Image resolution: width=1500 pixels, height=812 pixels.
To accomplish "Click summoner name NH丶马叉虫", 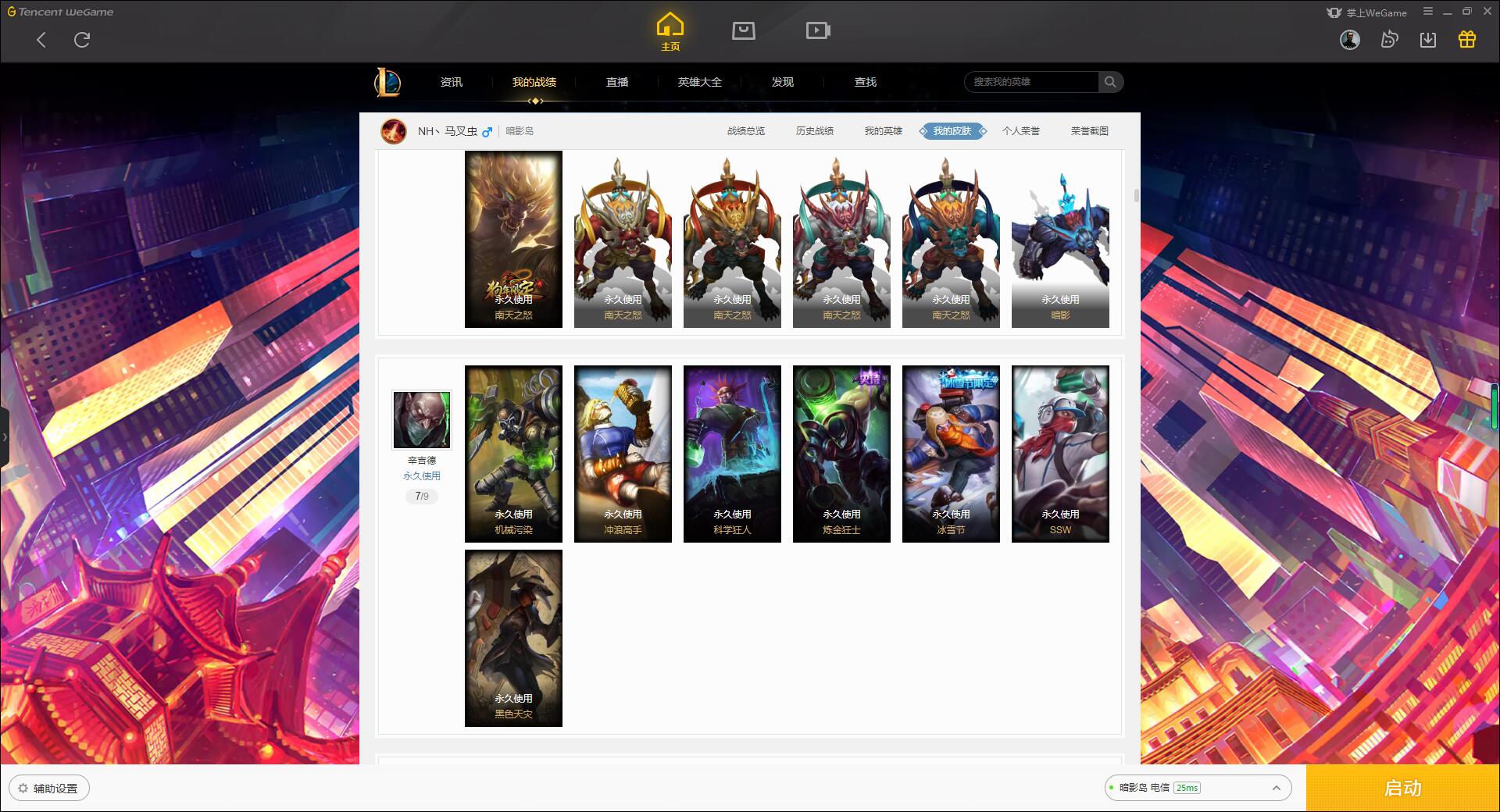I will pos(448,131).
